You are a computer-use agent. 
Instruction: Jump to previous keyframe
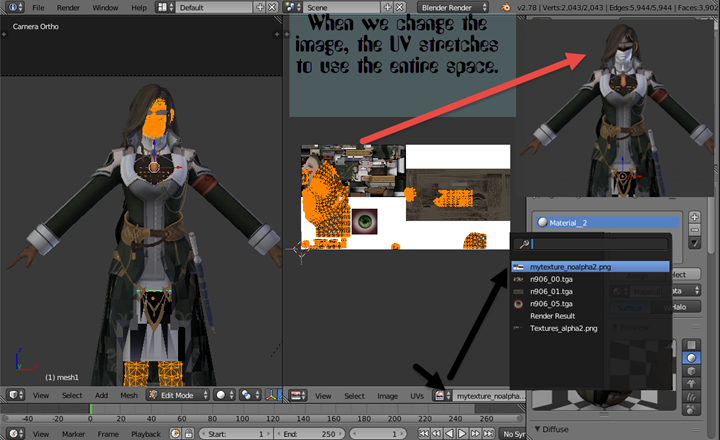(x=436, y=434)
